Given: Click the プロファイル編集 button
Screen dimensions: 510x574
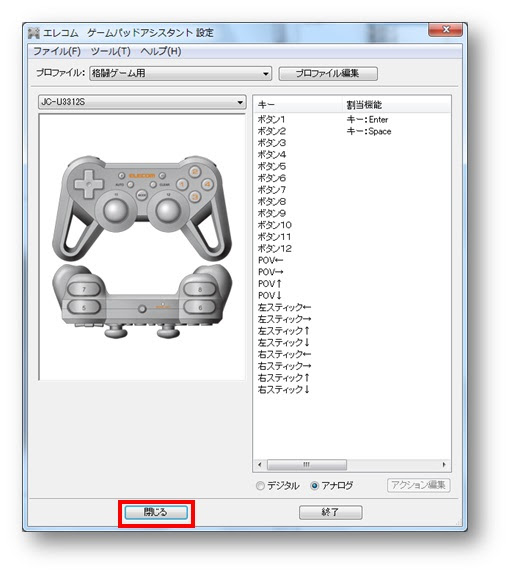Looking at the screenshot, I should point(328,74).
